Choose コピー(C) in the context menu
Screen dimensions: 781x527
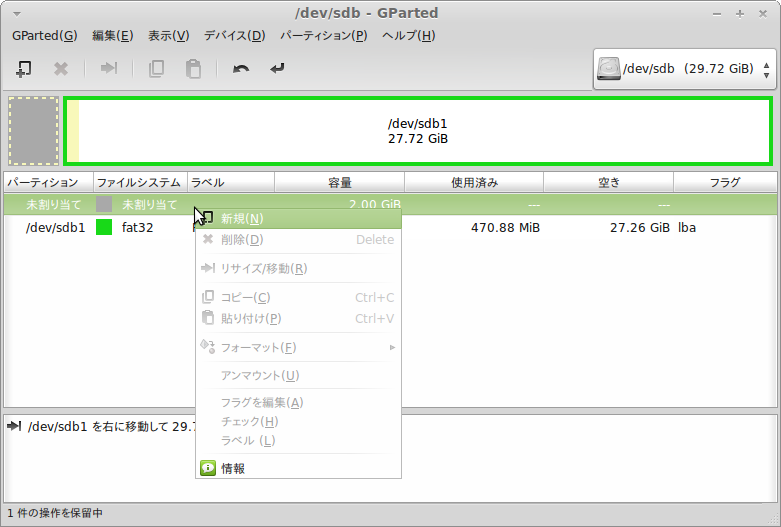click(x=298, y=297)
